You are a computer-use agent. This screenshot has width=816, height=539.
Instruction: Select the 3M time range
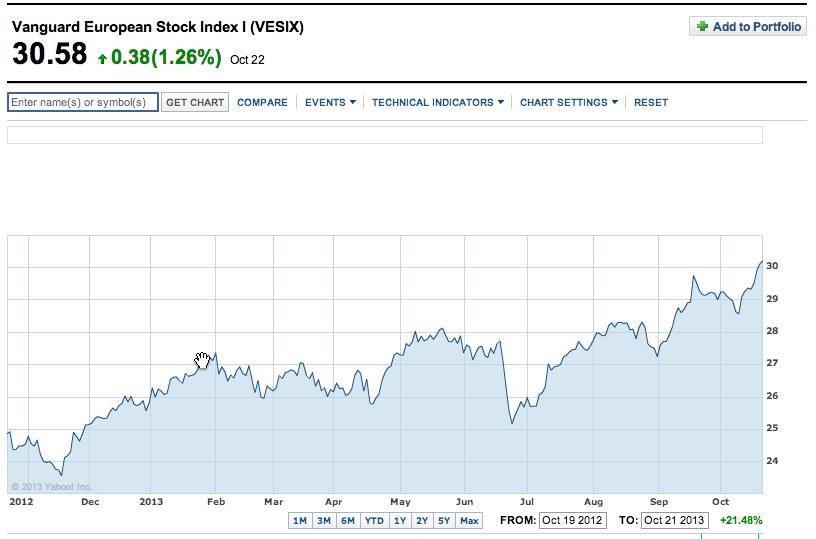[x=324, y=520]
